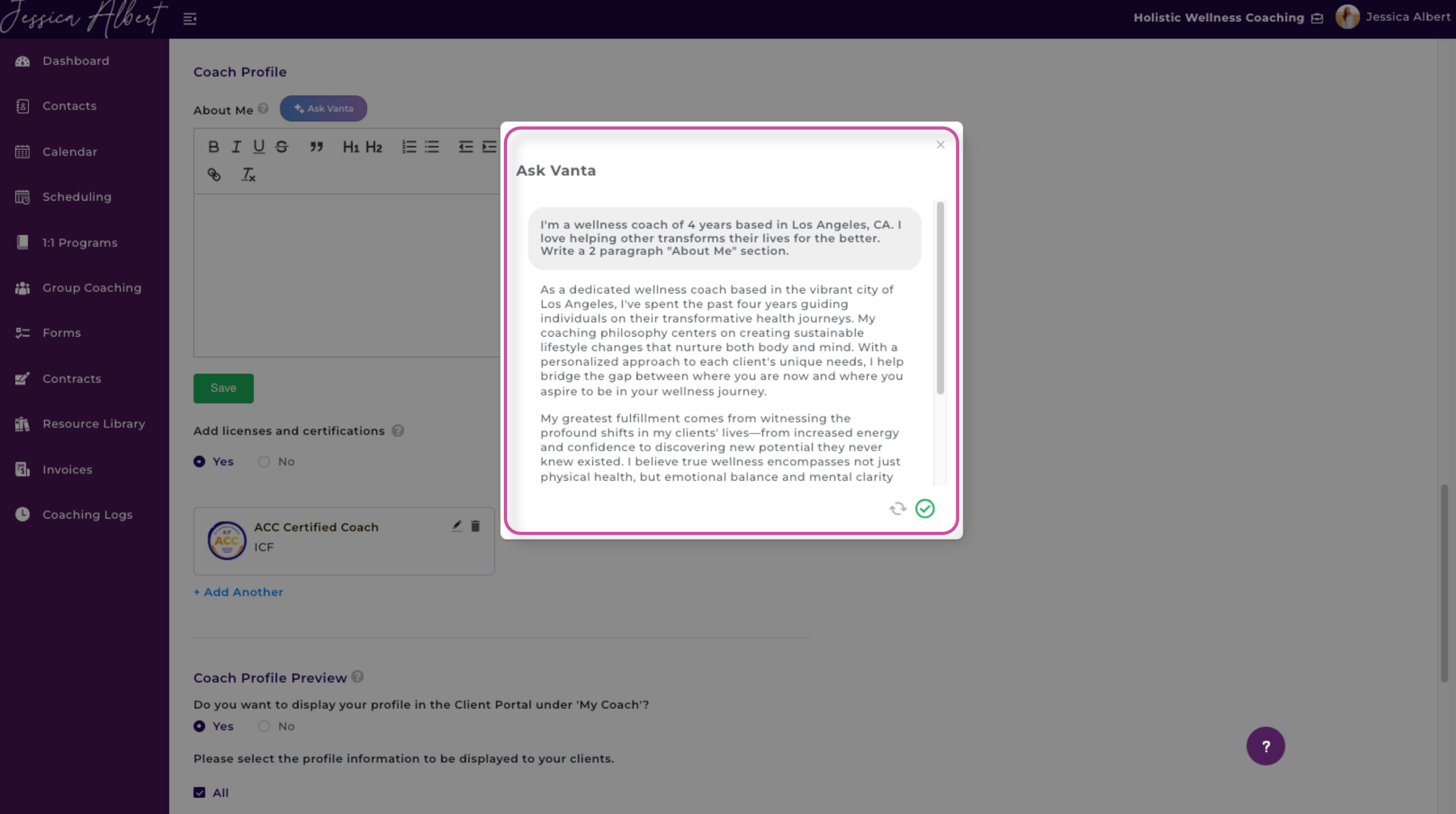Viewport: 1456px width, 814px height.
Task: Click the Save button
Action: coord(223,388)
